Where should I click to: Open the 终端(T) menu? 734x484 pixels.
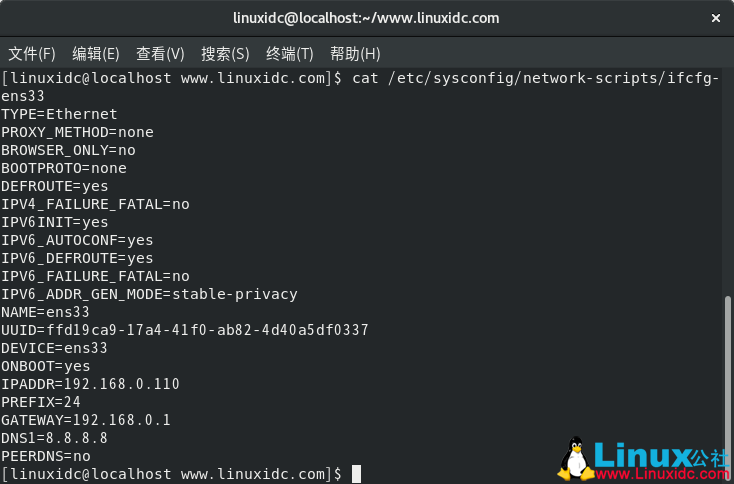click(x=290, y=53)
